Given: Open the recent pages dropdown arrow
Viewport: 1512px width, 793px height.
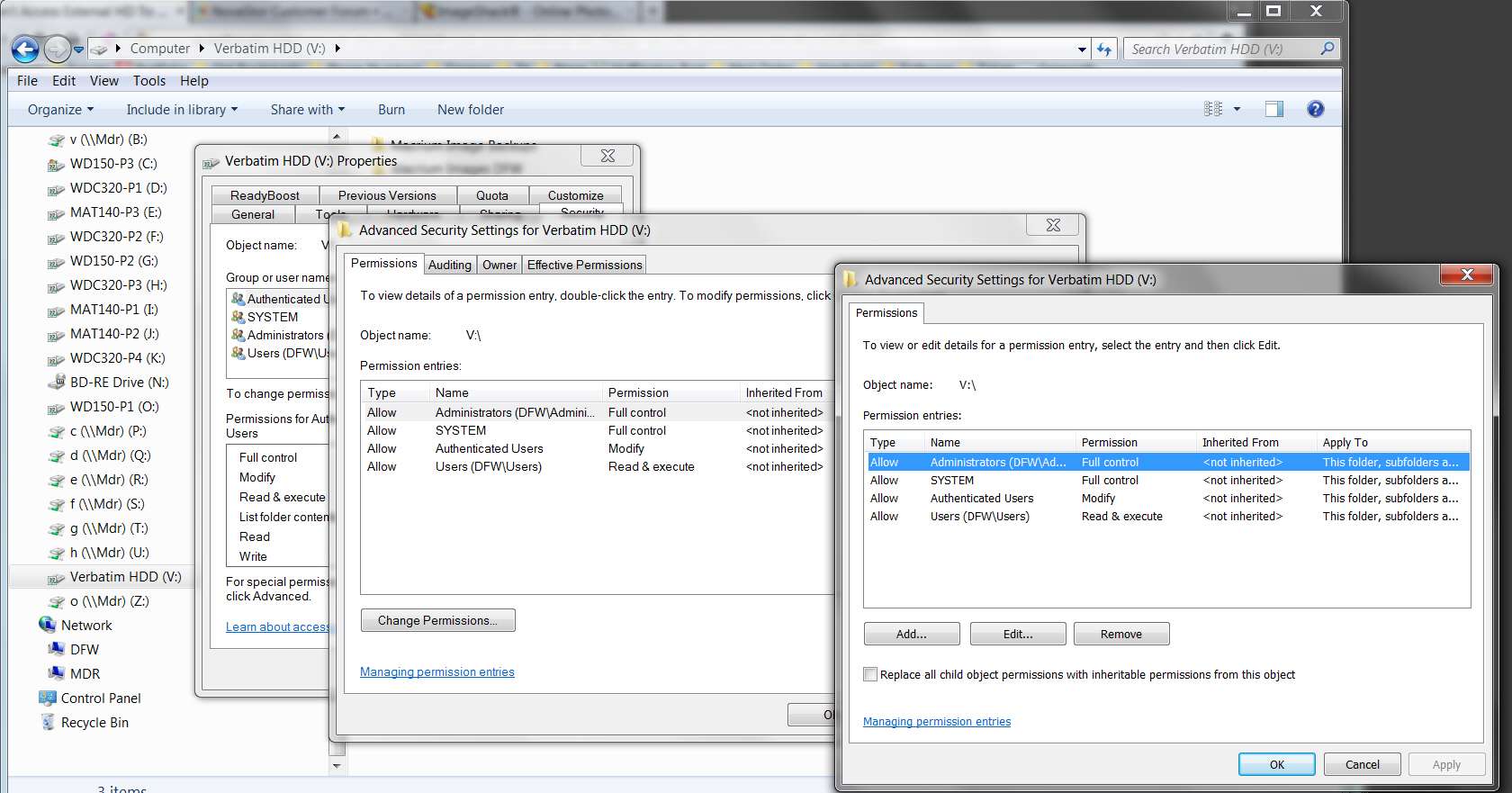Looking at the screenshot, I should pyautogui.click(x=79, y=50).
